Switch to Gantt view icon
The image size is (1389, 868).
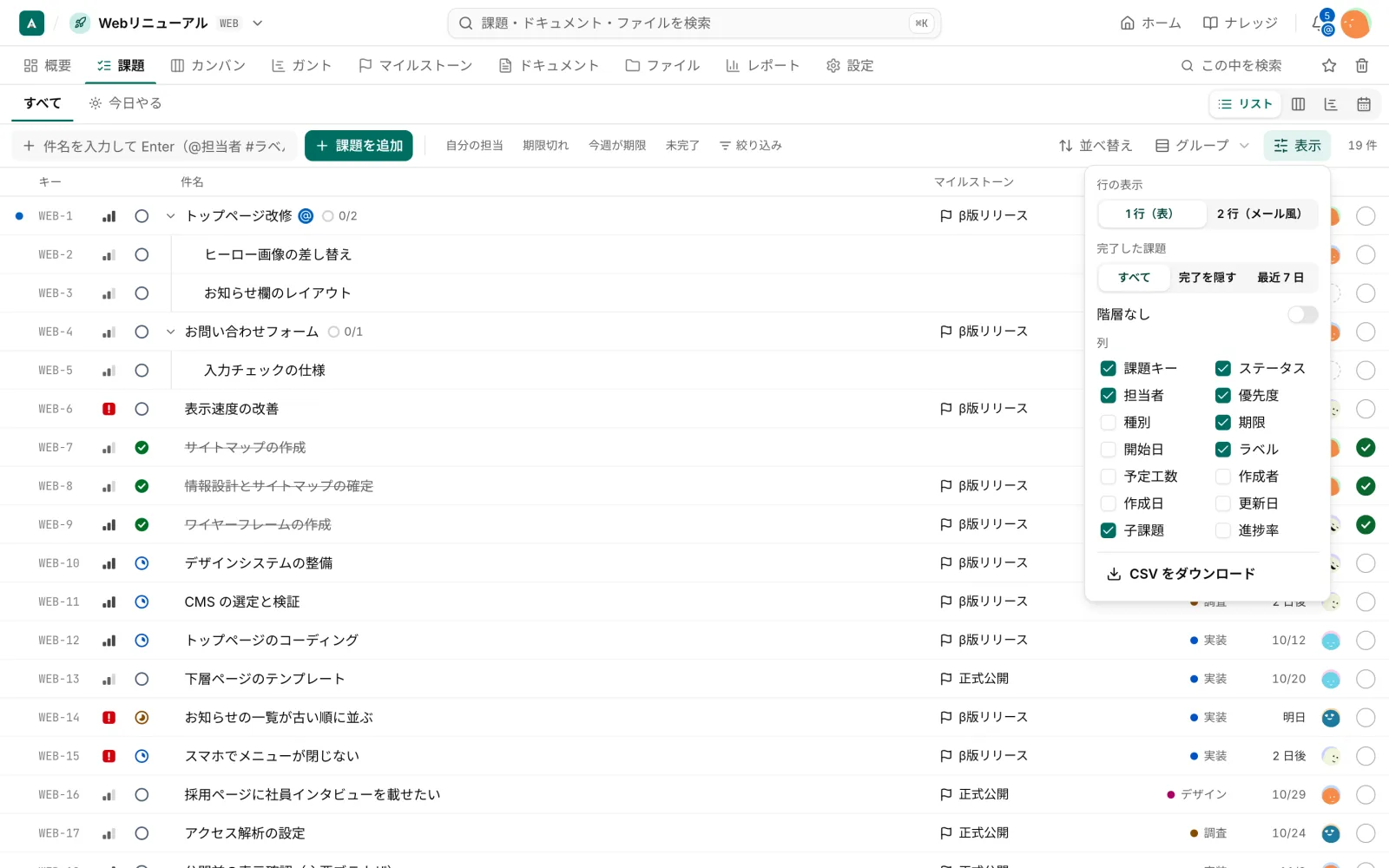pos(1331,104)
